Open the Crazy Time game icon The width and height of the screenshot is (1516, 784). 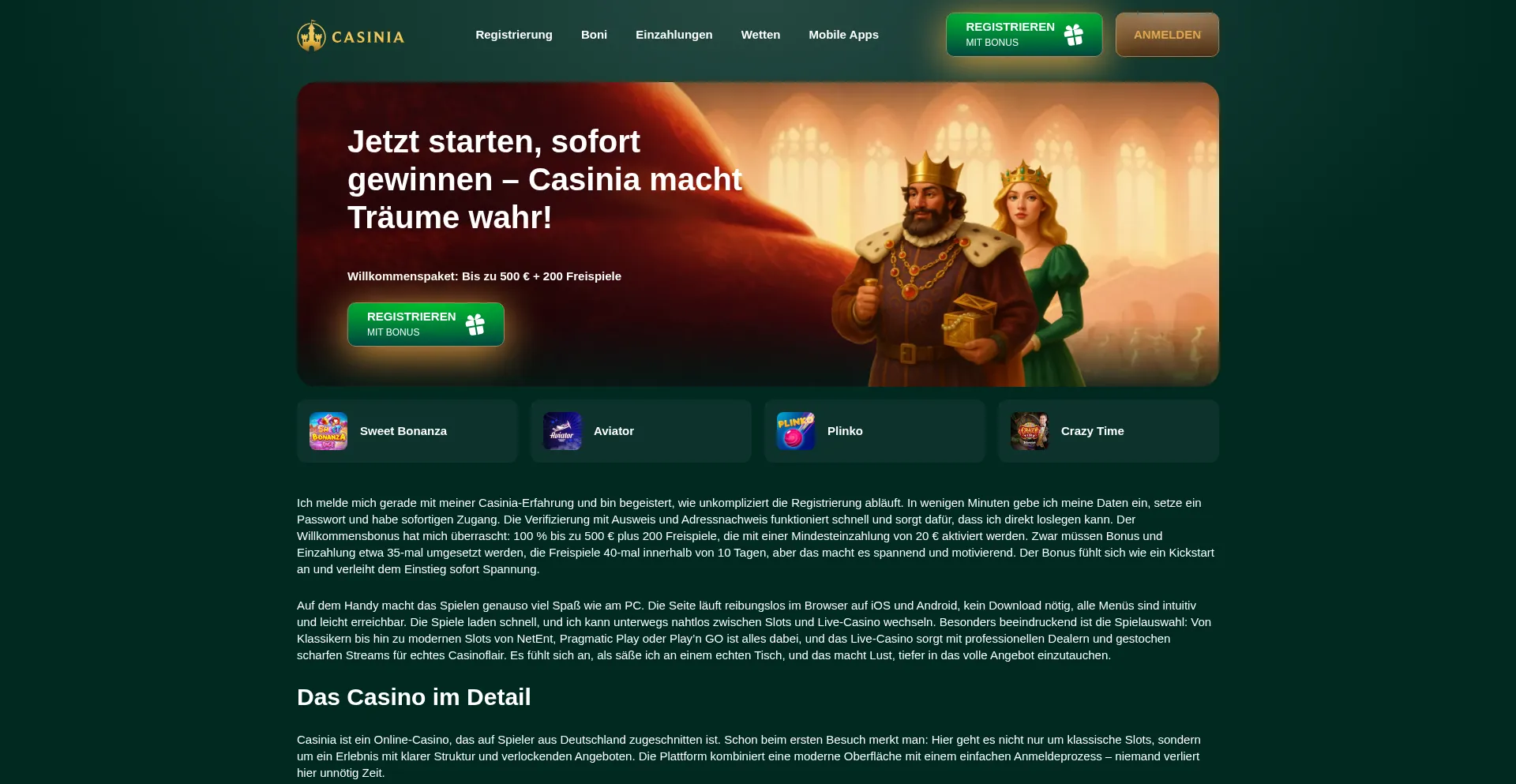(x=1030, y=431)
